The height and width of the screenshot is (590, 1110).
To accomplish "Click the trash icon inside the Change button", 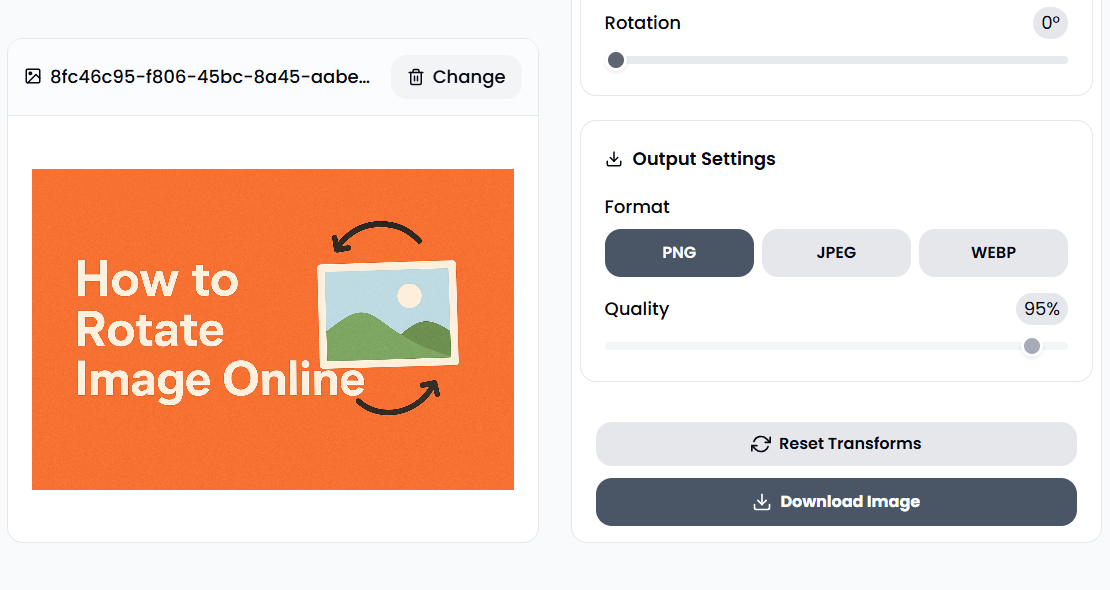I will [416, 77].
